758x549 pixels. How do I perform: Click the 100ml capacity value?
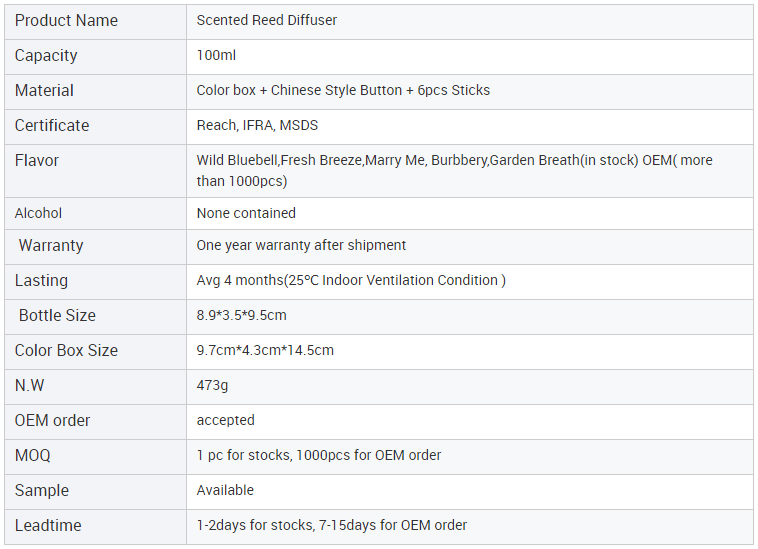216,56
